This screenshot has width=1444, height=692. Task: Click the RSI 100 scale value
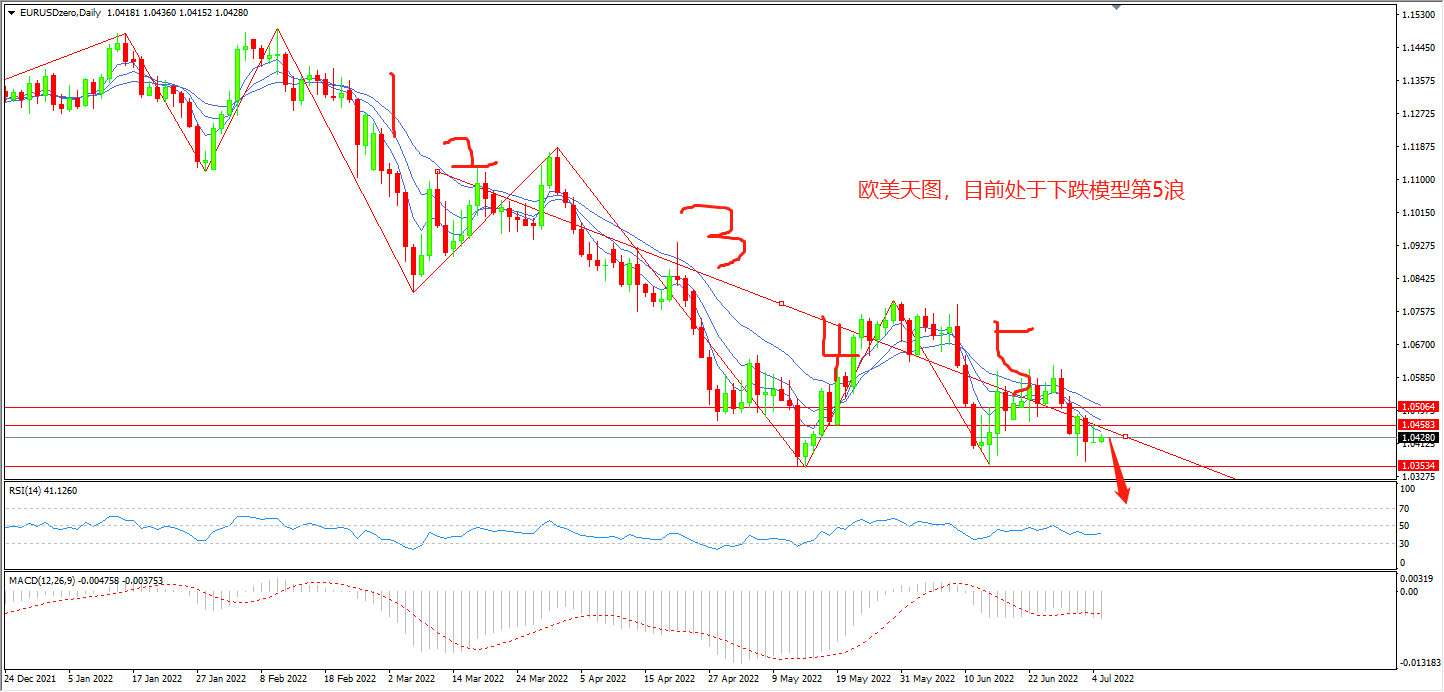tap(1407, 490)
